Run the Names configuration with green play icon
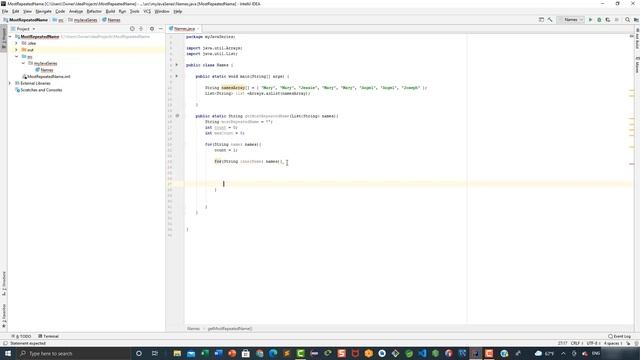This screenshot has height=360, width=640. (590, 20)
